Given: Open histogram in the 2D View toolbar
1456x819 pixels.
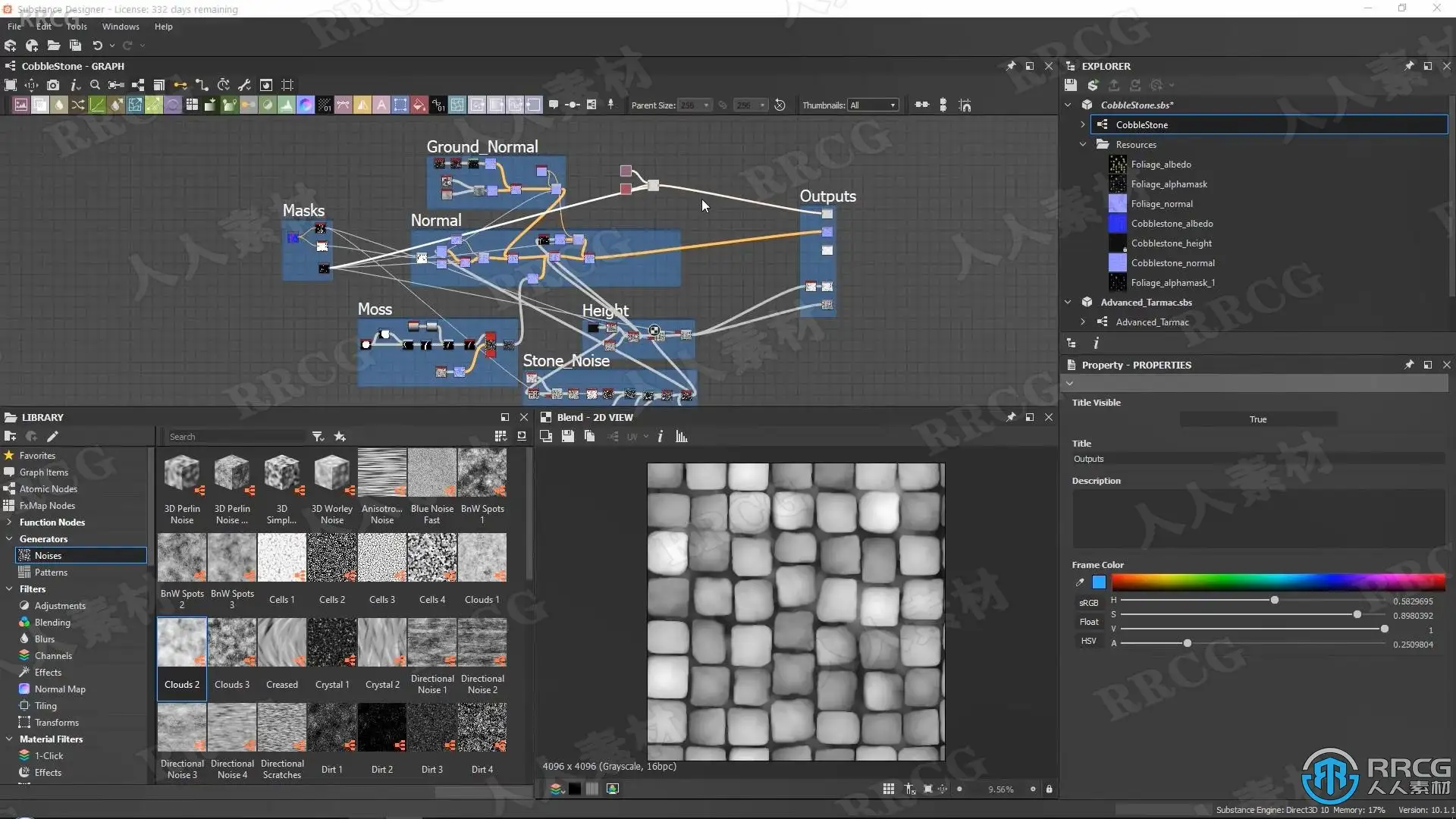Looking at the screenshot, I should point(681,437).
